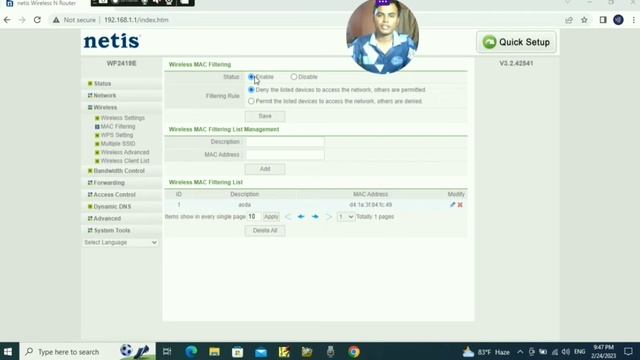The height and width of the screenshot is (360, 640).
Task: Show hidden system tray icons chevron
Action: click(520, 352)
